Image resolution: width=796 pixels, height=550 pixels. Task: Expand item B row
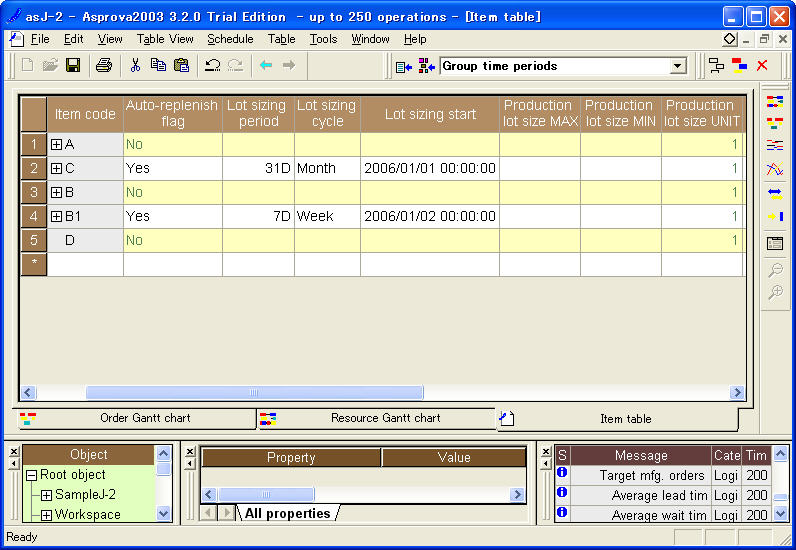56,192
